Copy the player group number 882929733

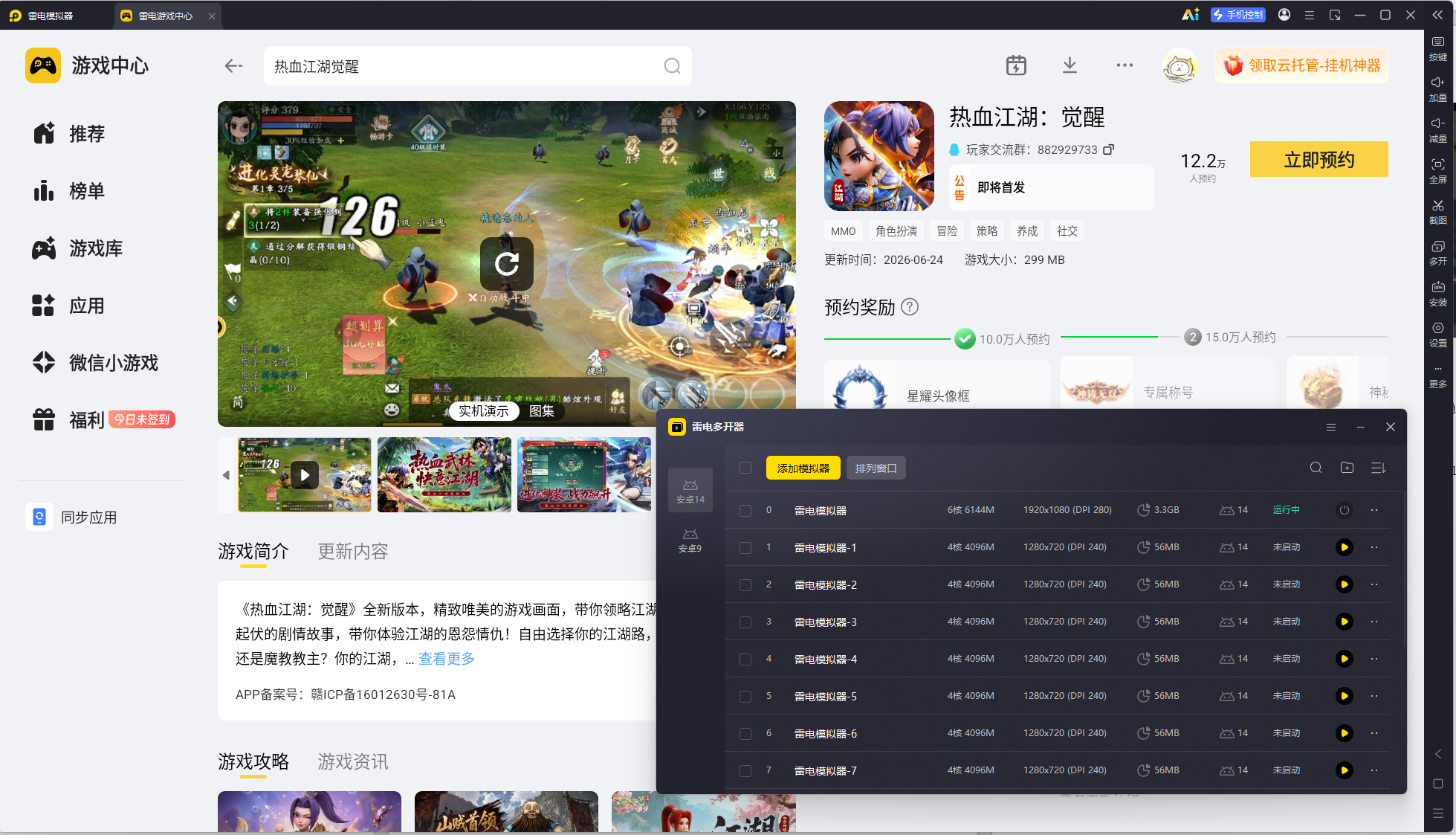(1108, 149)
